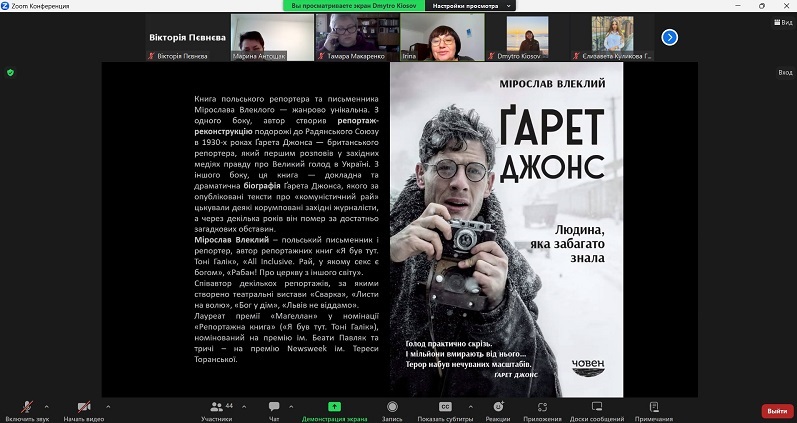797x423 pixels.
Task: Start camera with Начать видео
Action: [84, 411]
